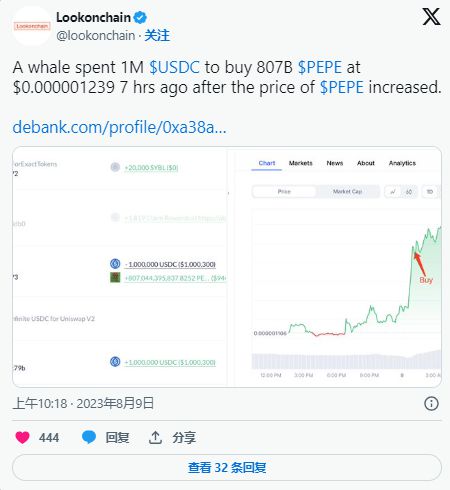Image resolution: width=450 pixels, height=490 pixels.
Task: Open the debank.com profile link
Action: pyautogui.click(x=119, y=127)
